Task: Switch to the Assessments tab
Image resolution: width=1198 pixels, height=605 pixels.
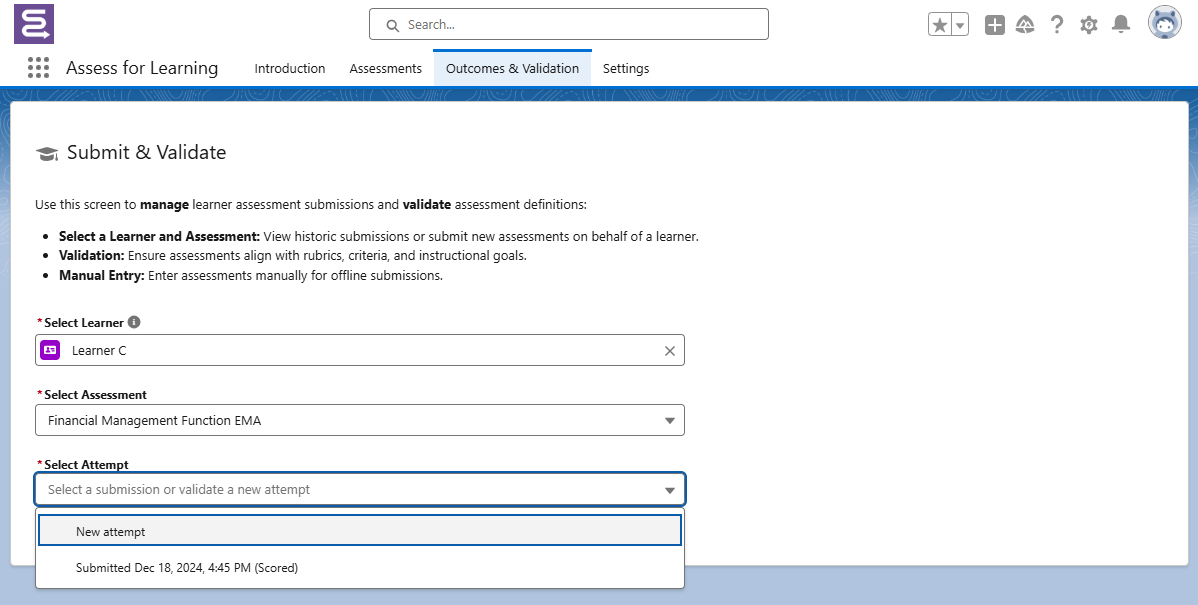Action: click(385, 69)
